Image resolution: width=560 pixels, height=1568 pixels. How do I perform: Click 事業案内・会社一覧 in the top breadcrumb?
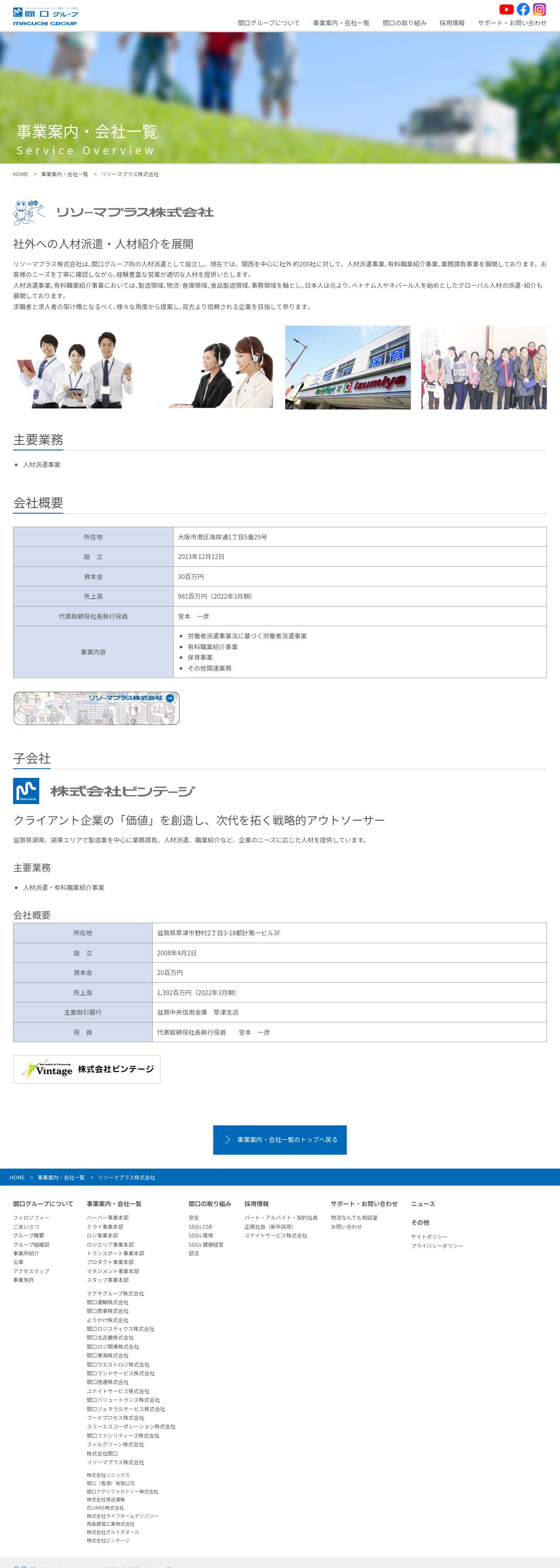pyautogui.click(x=65, y=174)
